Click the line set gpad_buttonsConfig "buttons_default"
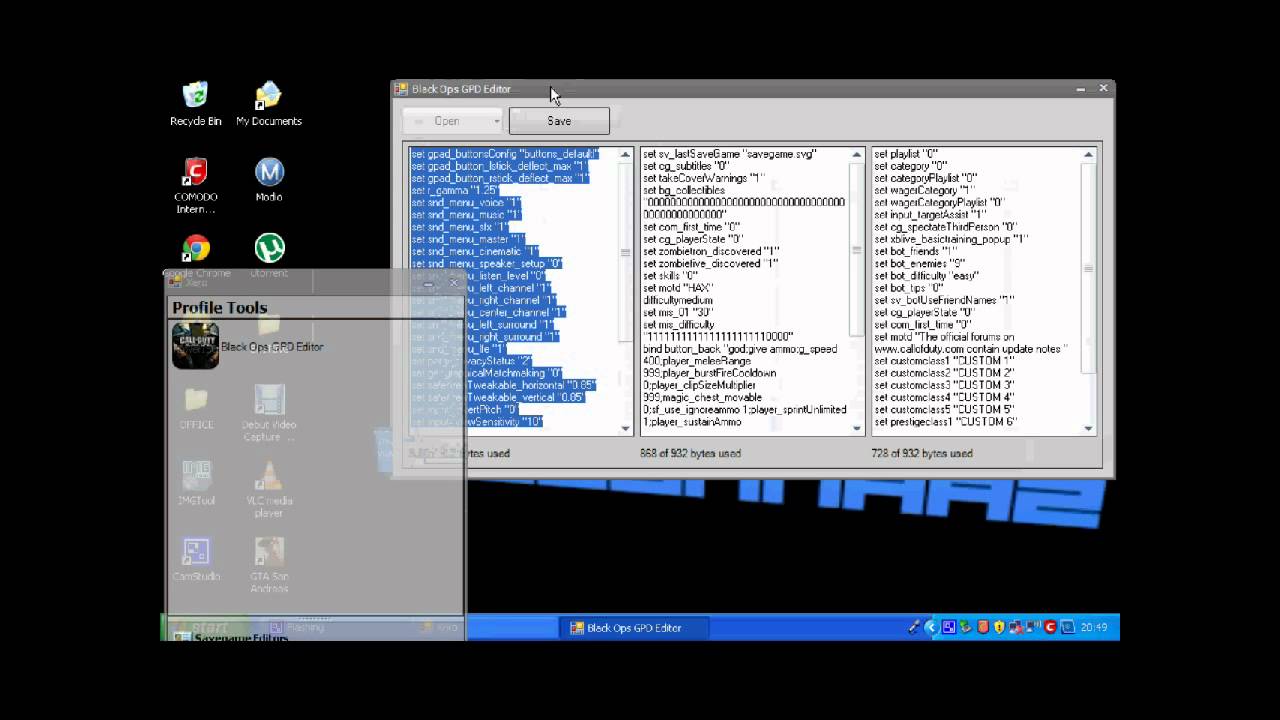Viewport: 1280px width, 720px height. 505,154
